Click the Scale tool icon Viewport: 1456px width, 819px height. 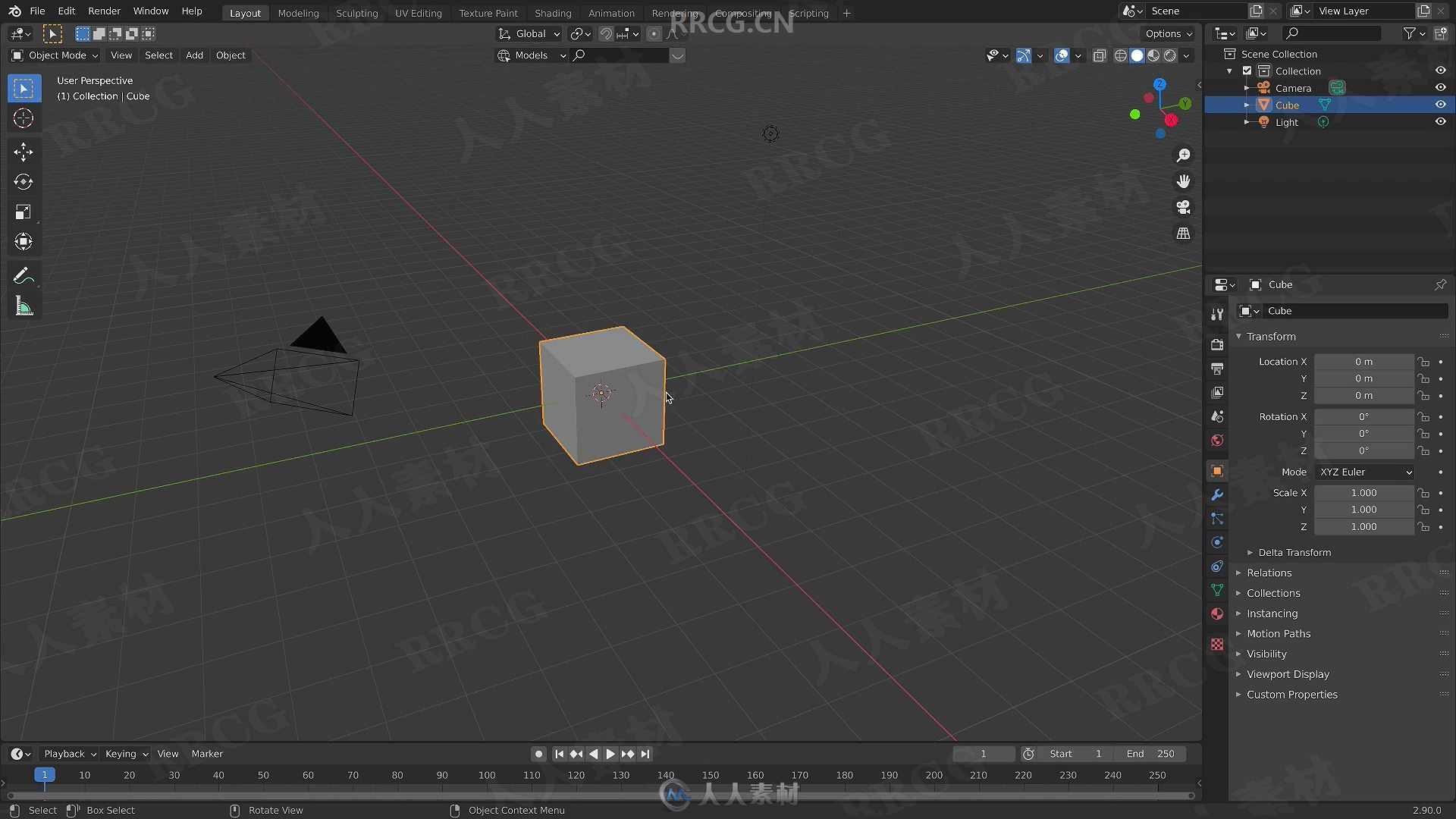tap(23, 211)
